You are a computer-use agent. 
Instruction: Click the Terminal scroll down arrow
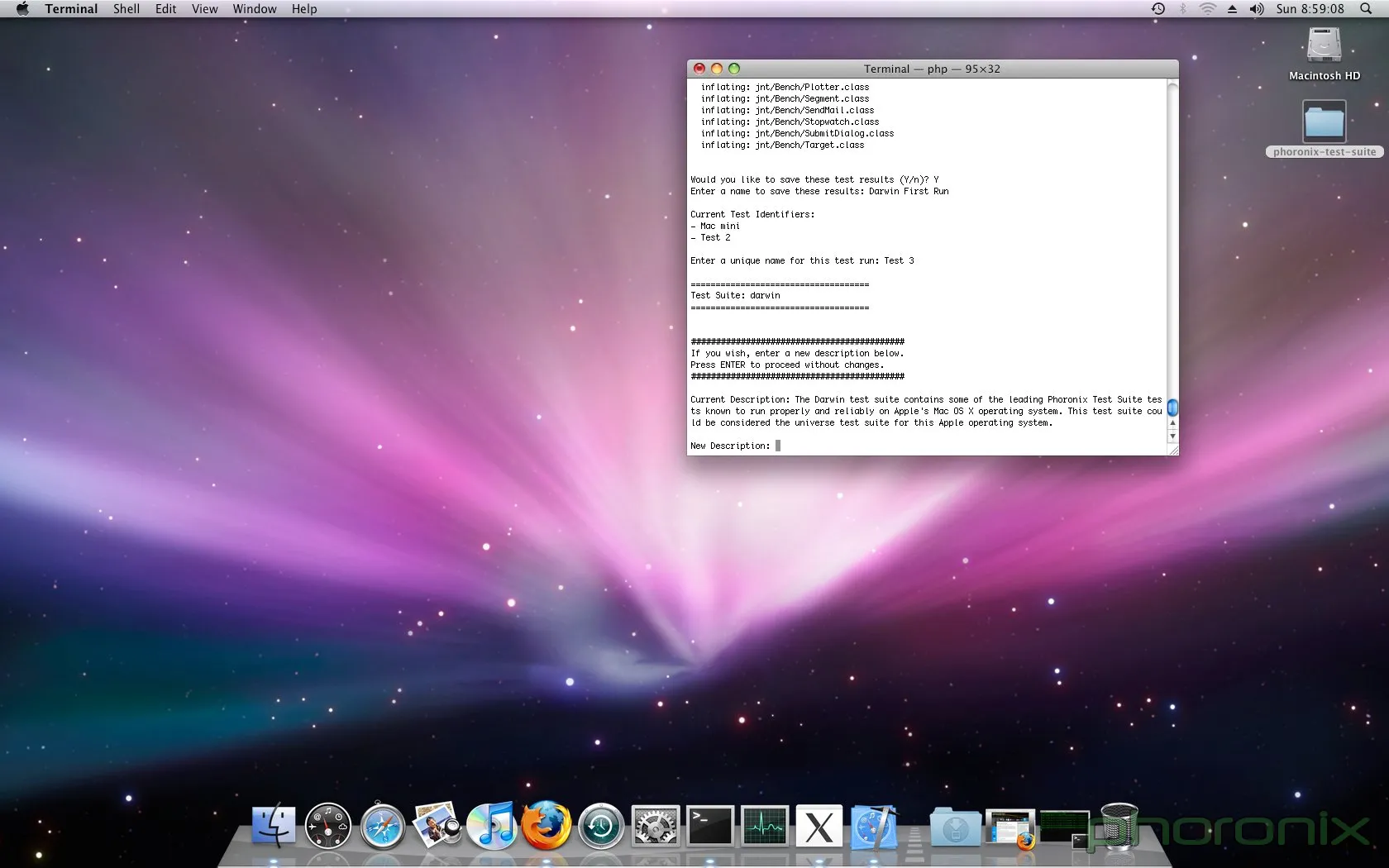click(1172, 436)
